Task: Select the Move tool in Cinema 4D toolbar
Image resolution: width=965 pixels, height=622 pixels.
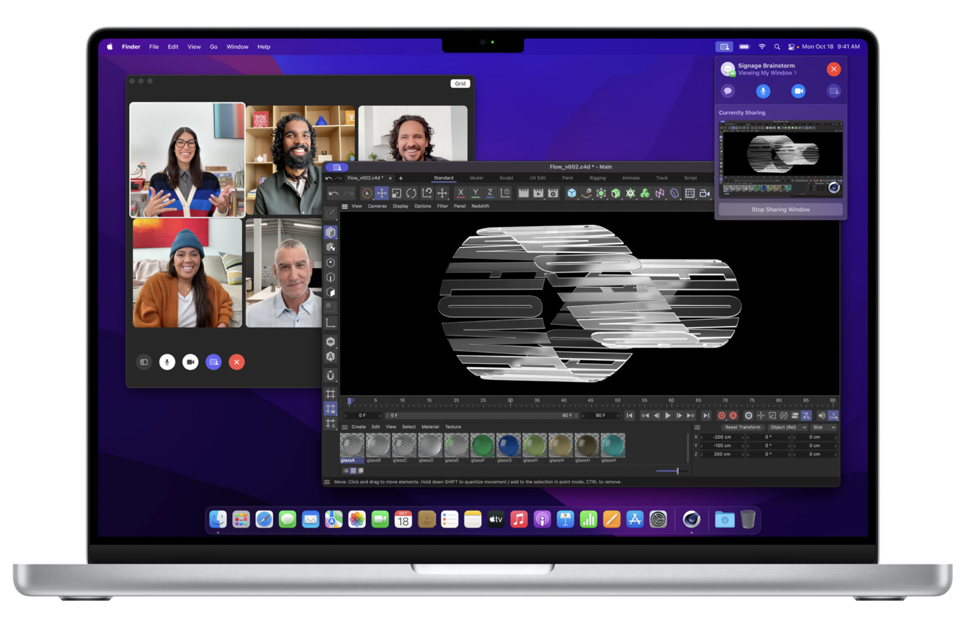Action: coord(381,193)
